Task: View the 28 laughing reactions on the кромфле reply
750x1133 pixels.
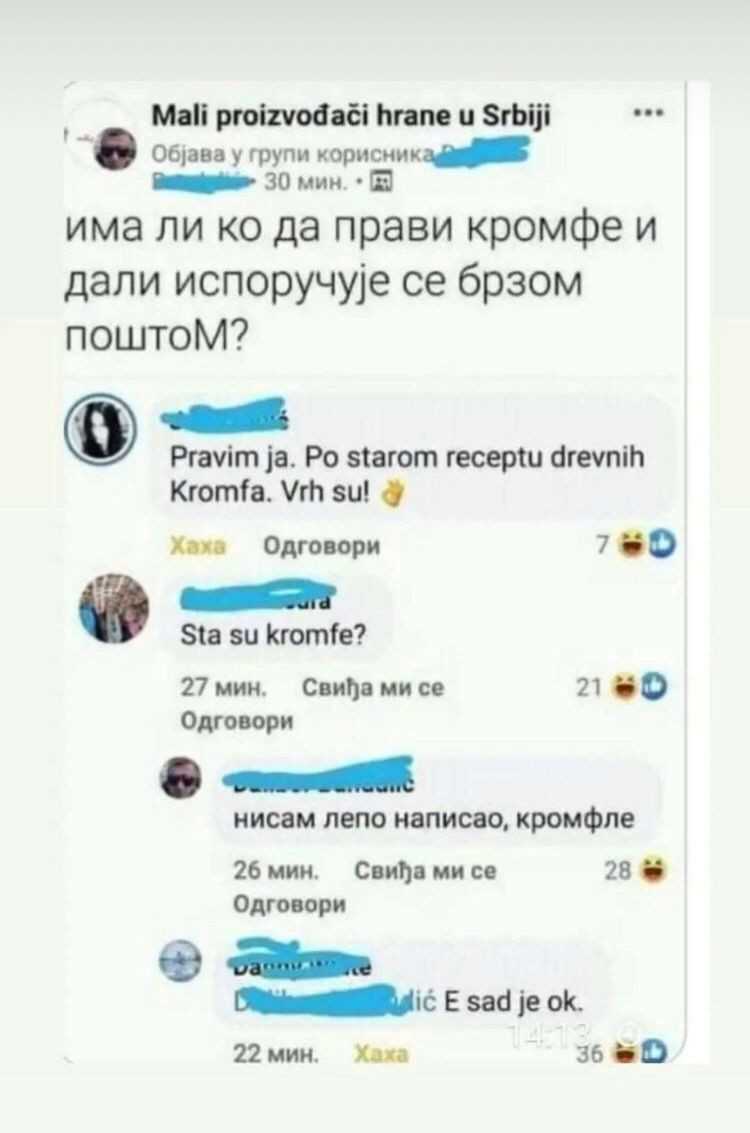Action: click(x=635, y=871)
